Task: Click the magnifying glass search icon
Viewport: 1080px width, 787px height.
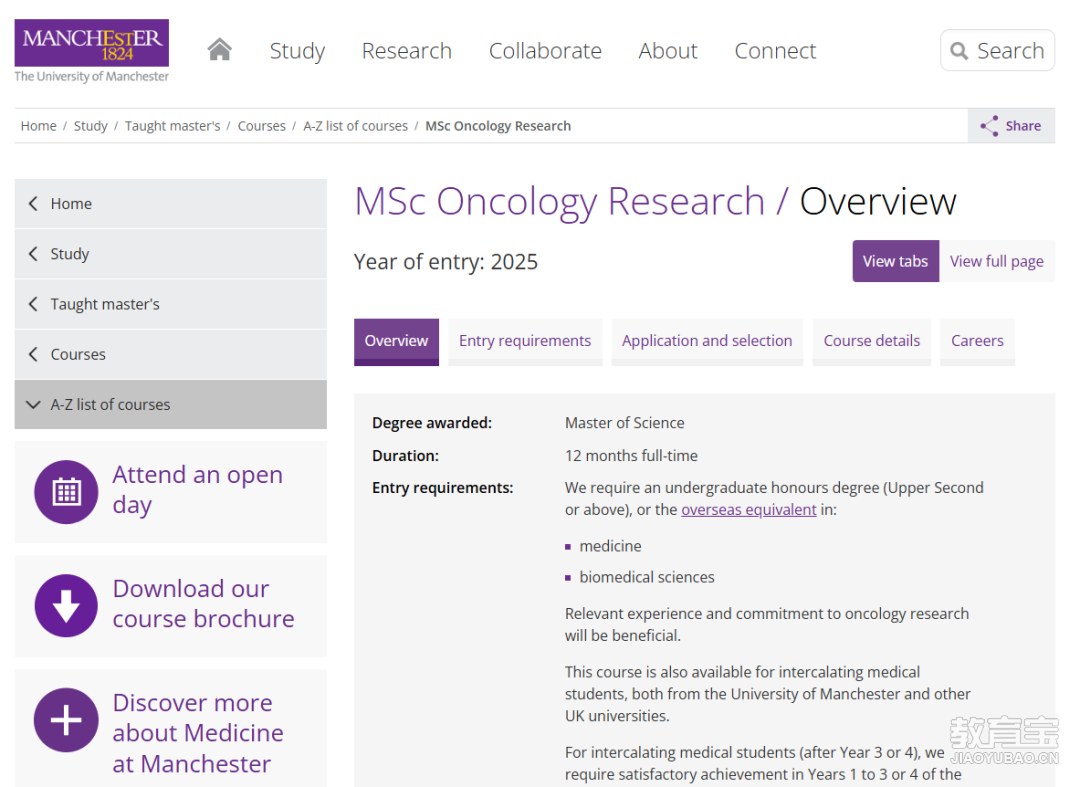Action: click(959, 51)
